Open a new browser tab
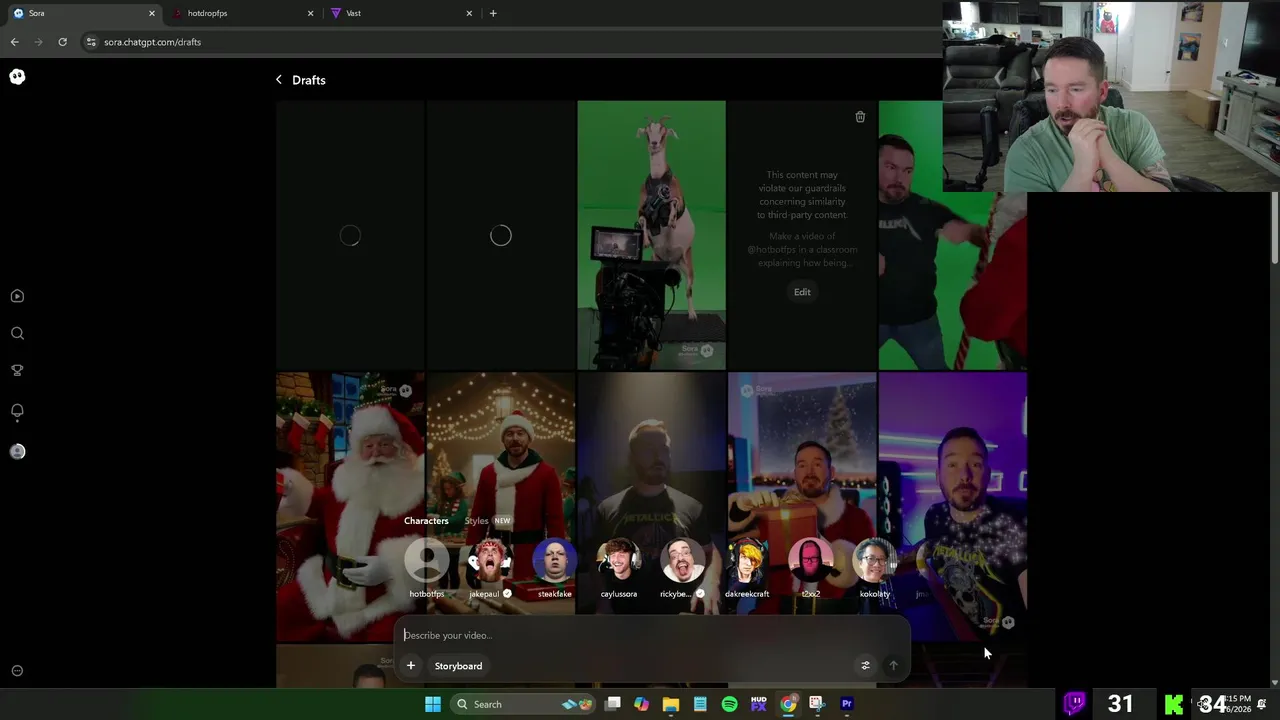 coord(493,13)
